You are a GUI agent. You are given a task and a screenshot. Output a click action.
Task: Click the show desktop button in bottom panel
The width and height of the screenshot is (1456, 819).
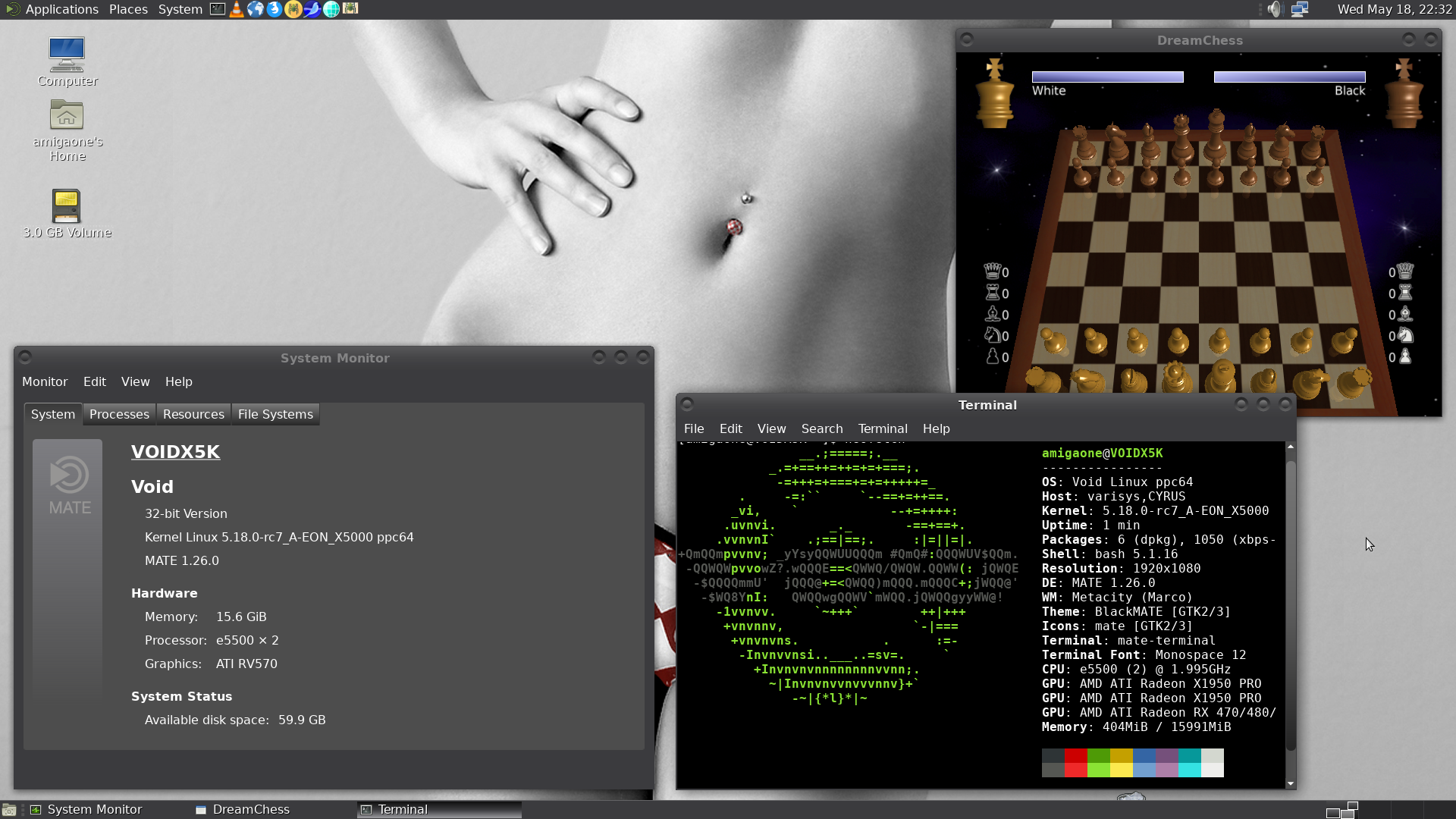tap(9, 809)
